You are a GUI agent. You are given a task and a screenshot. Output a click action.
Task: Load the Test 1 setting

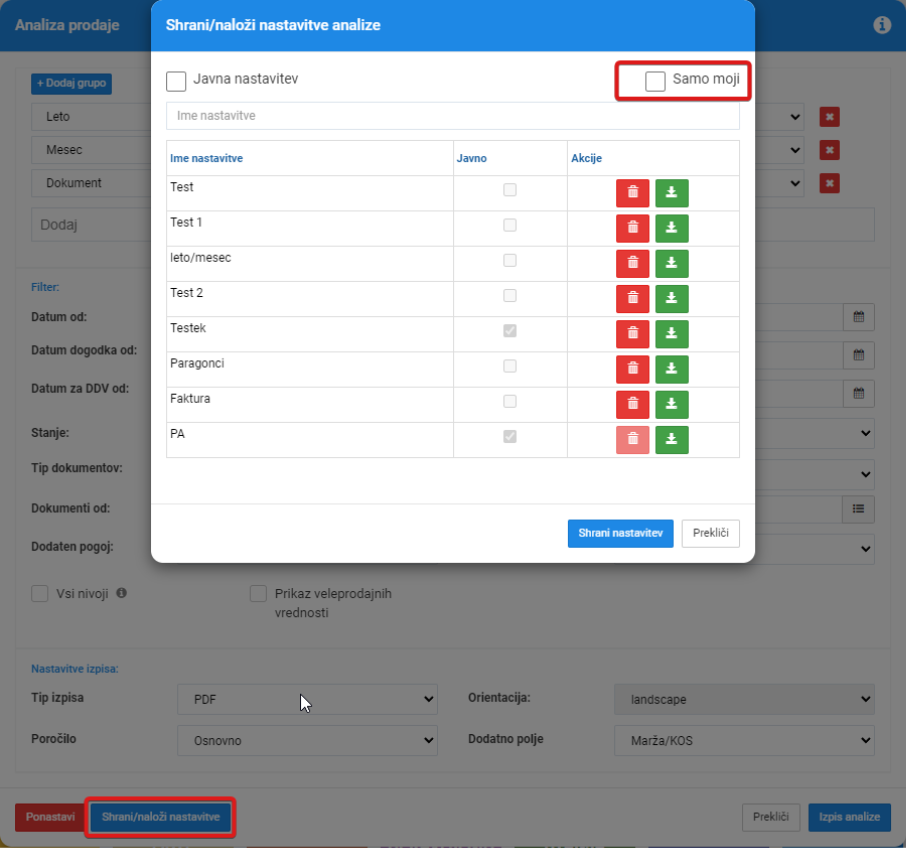[x=671, y=228]
